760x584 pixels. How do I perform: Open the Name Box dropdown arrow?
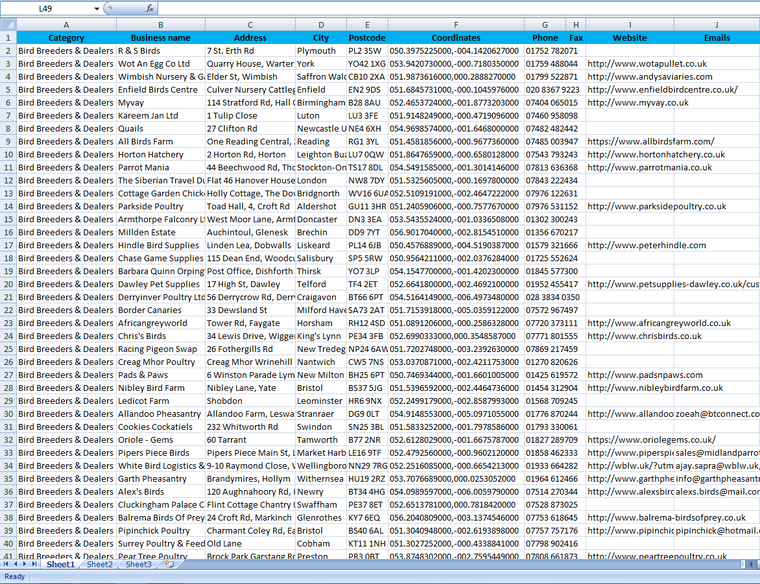(96, 8)
